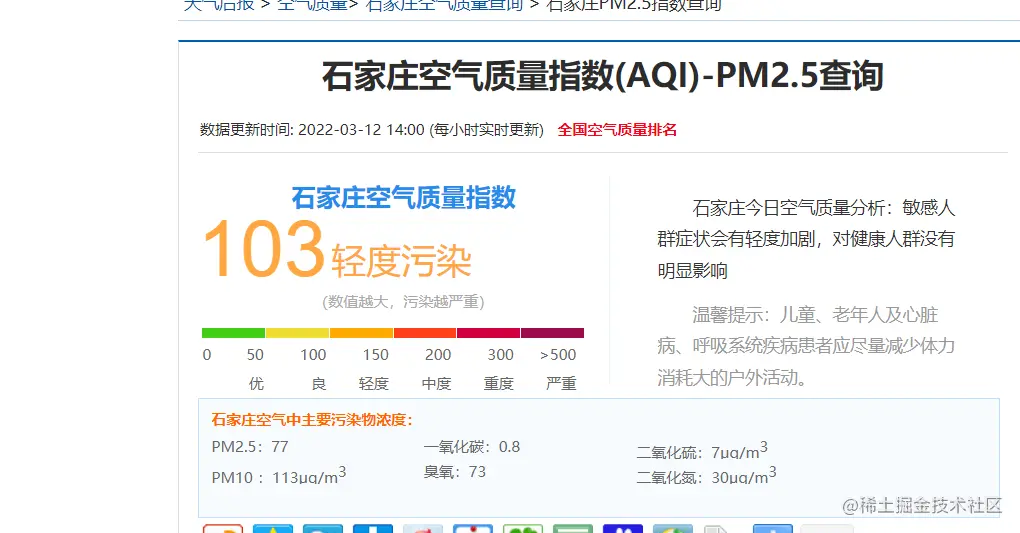Click the PM10：113μg/m3 reading
The height and width of the screenshot is (533, 1020).
coord(278,476)
